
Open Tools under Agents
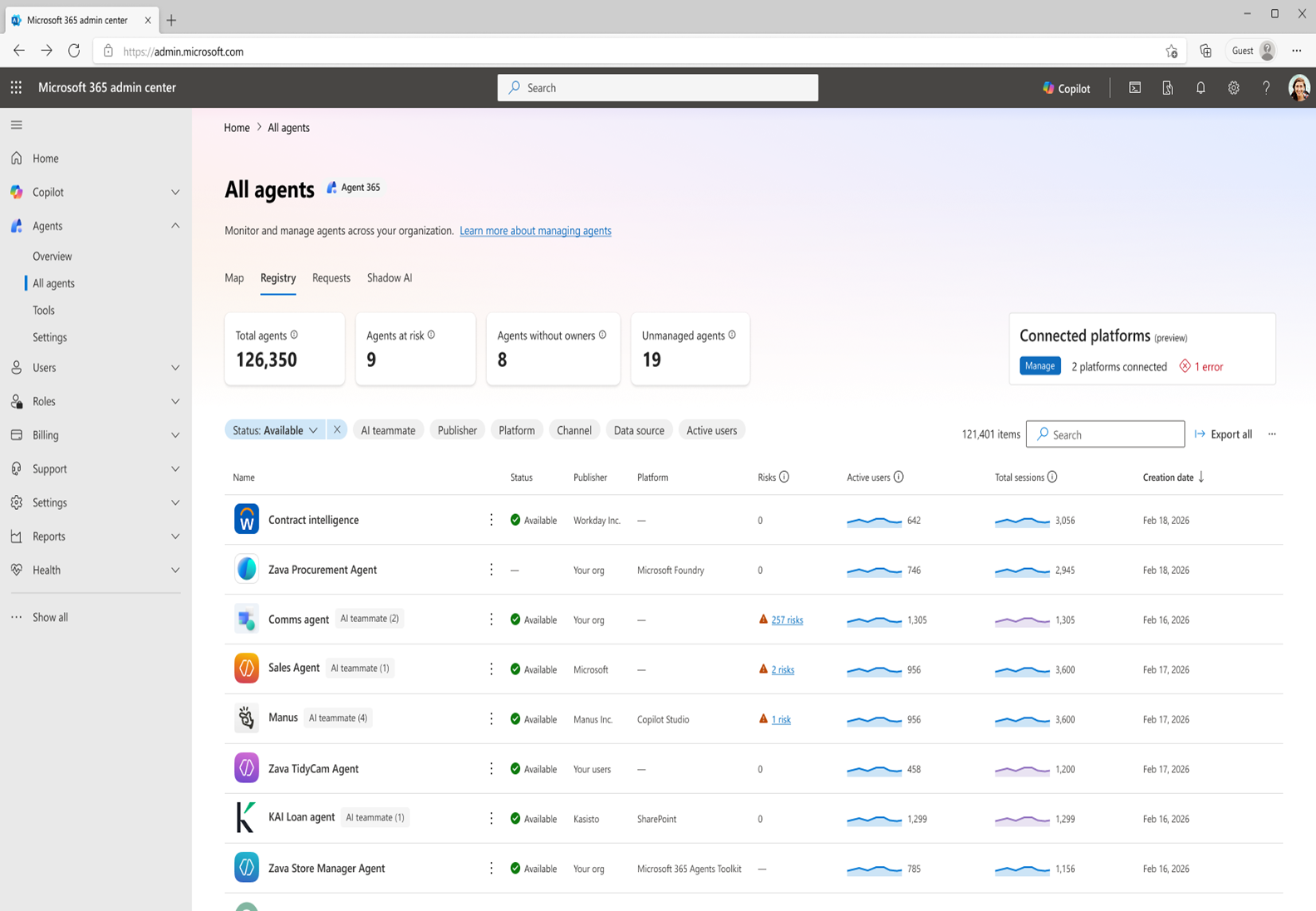click(x=43, y=311)
